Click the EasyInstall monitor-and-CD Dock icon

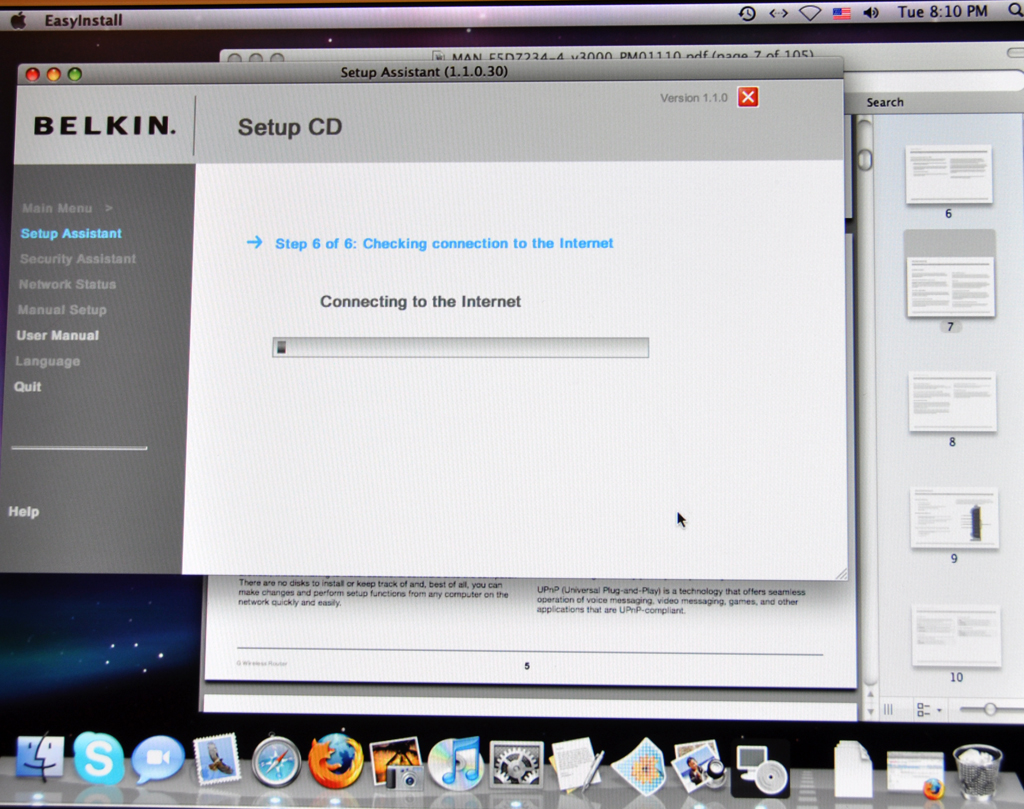tap(761, 769)
